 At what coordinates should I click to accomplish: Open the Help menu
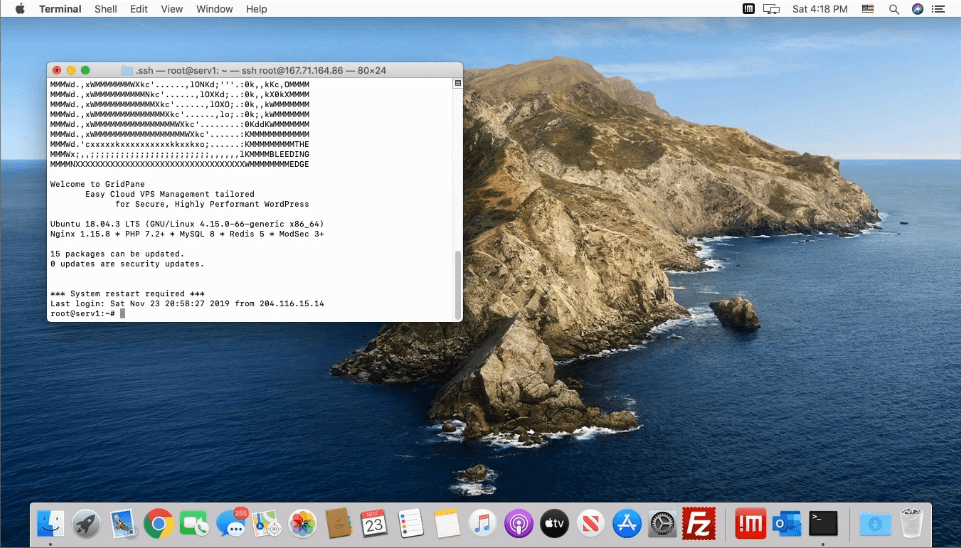coord(256,9)
